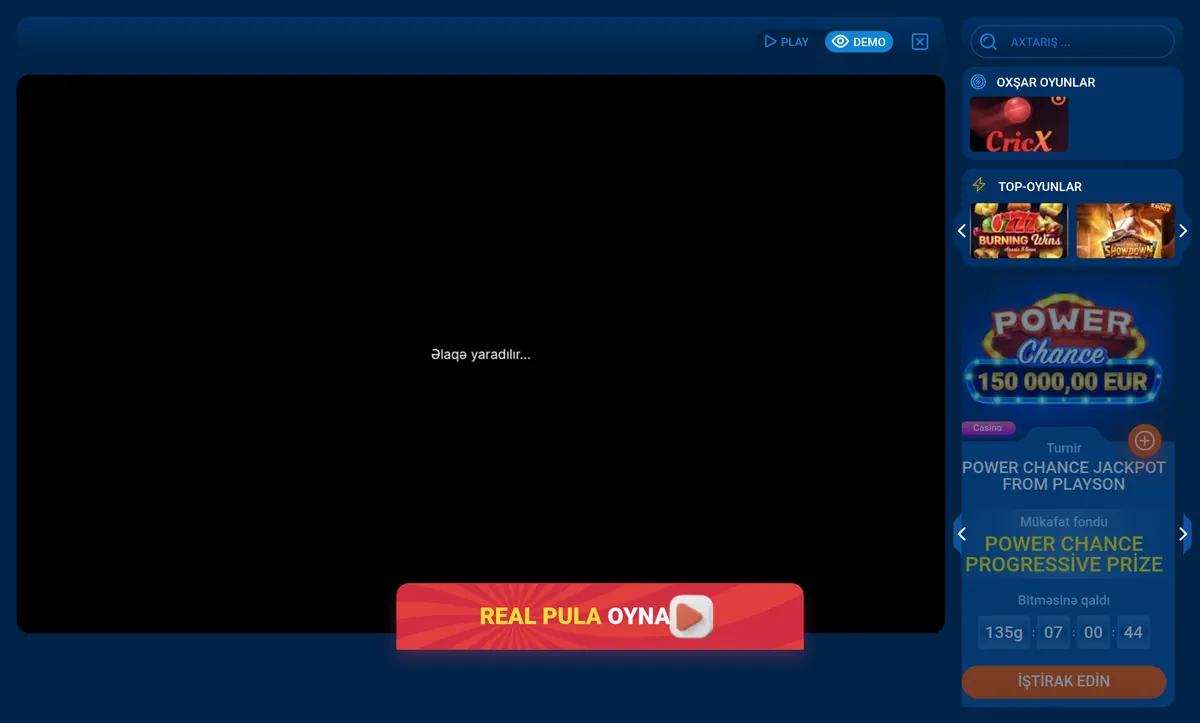Click the 135g countdown days box
The image size is (1200, 723).
pos(1004,632)
